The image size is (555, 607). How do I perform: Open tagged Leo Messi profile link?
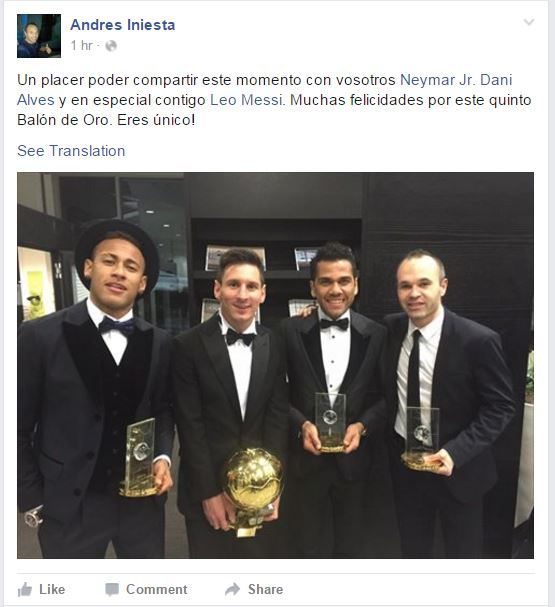coord(248,100)
